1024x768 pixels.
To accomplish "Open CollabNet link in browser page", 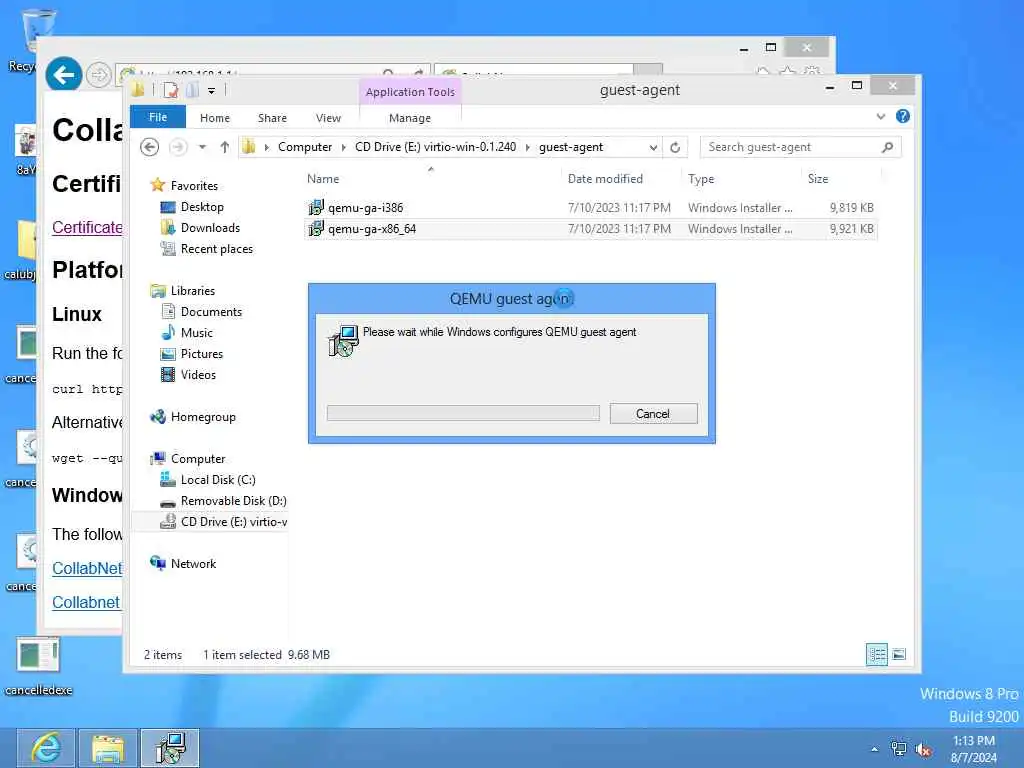I will (x=87, y=568).
